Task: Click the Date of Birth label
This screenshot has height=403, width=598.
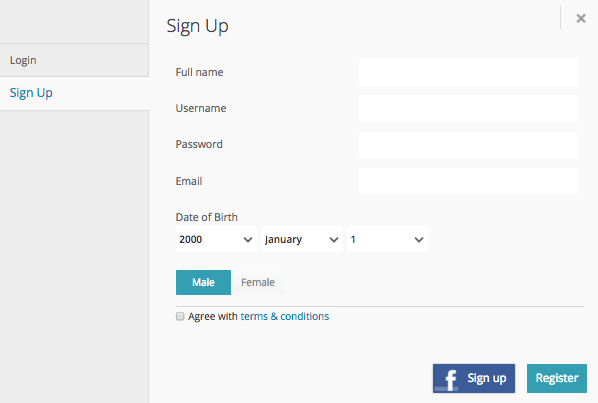Action: point(206,217)
